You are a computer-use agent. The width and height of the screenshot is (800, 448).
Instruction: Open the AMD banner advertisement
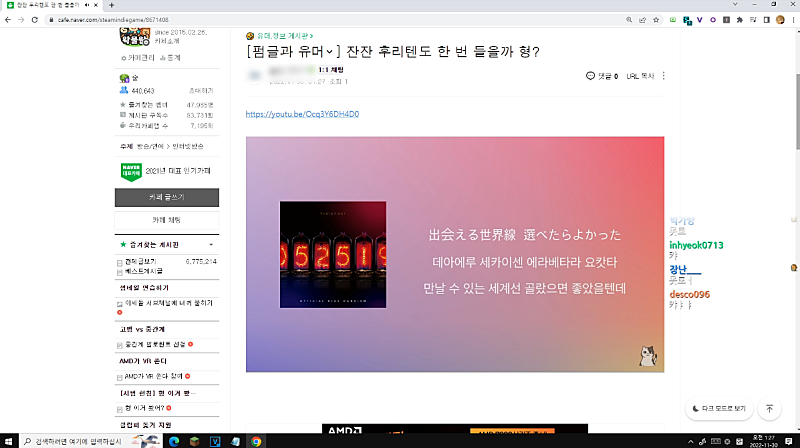[x=455, y=429]
